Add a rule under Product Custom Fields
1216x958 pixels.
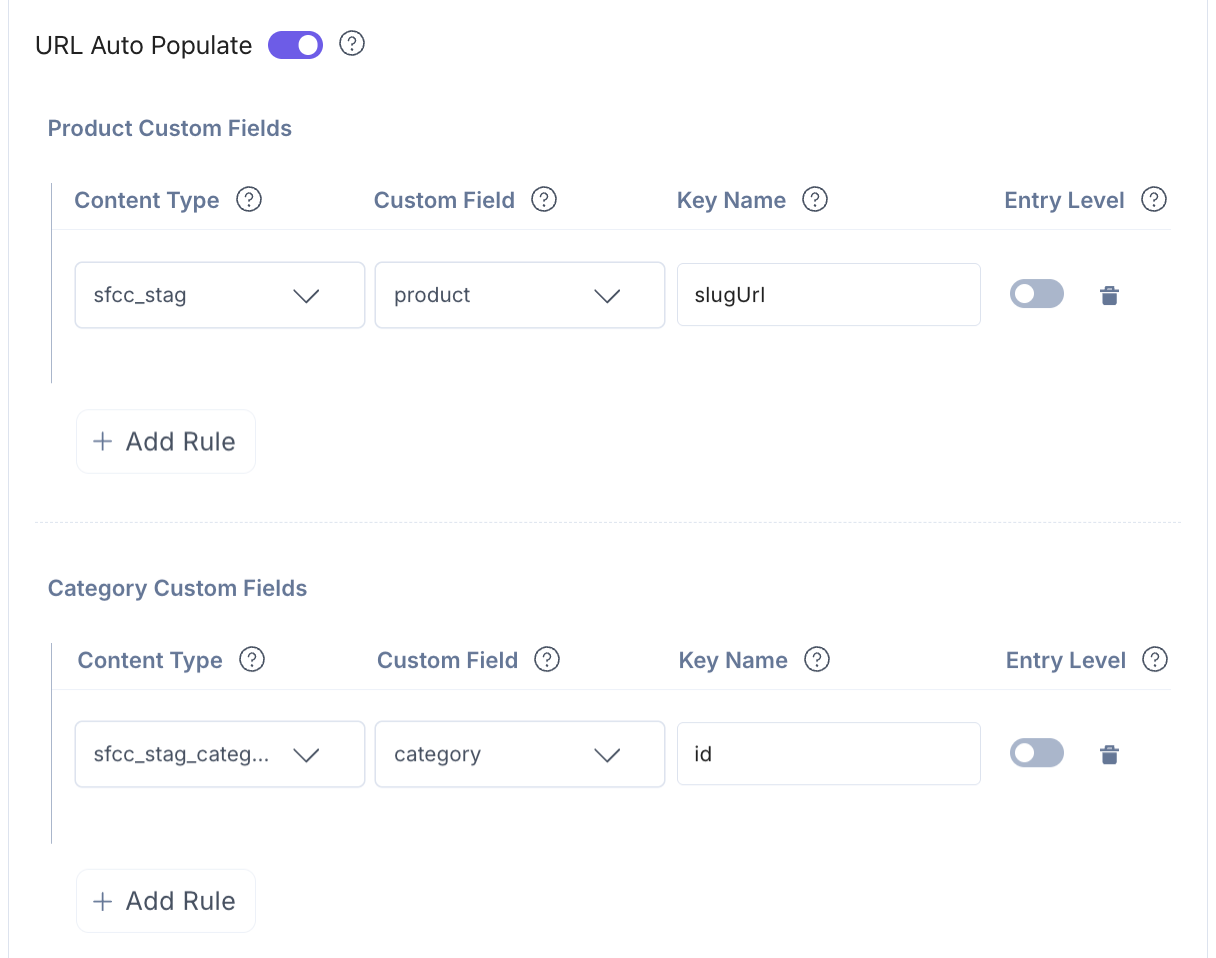pyautogui.click(x=165, y=441)
